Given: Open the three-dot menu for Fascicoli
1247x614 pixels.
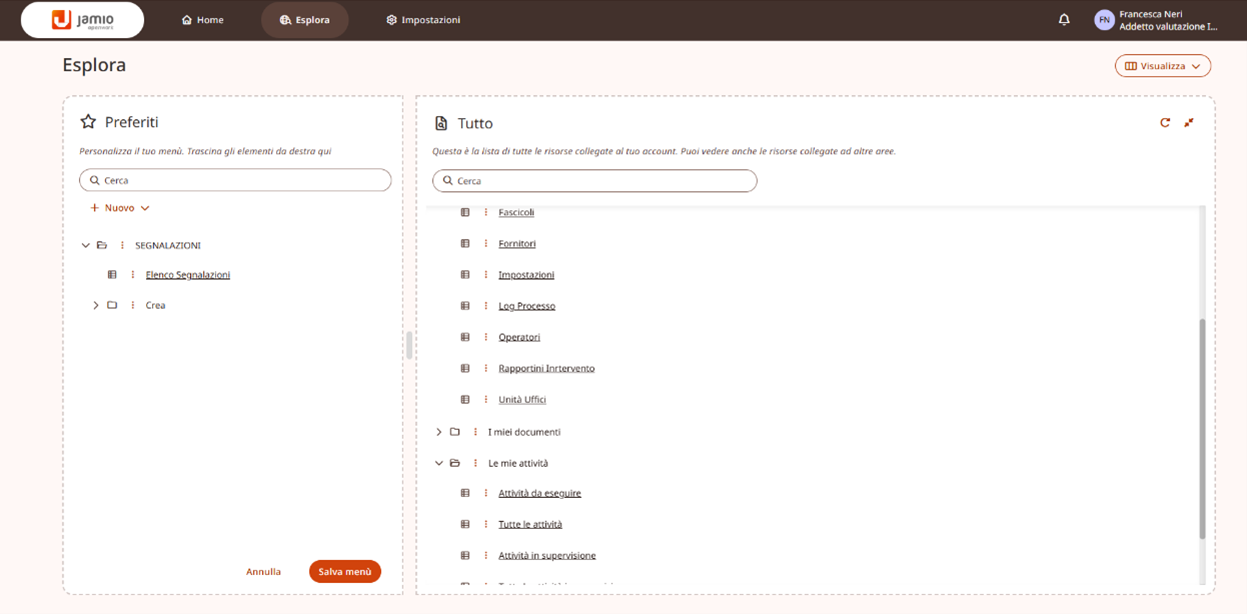Looking at the screenshot, I should (x=486, y=212).
